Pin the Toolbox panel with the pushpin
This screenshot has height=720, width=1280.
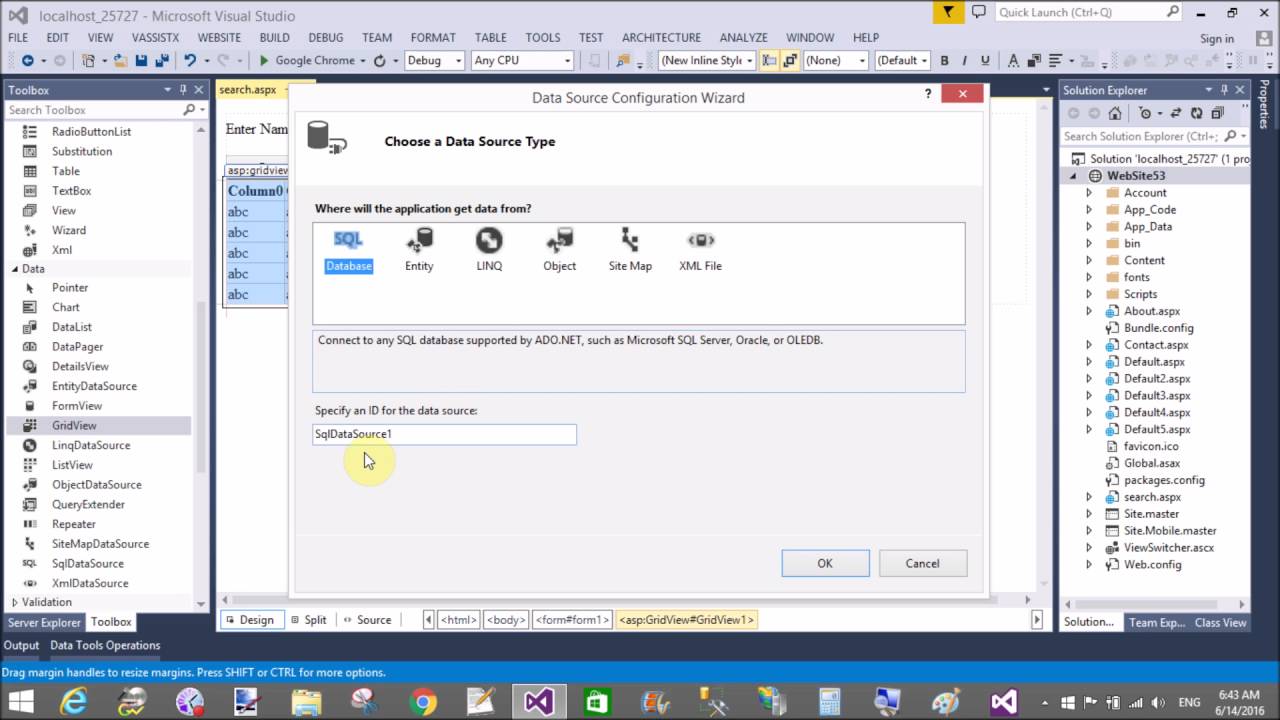coord(184,89)
